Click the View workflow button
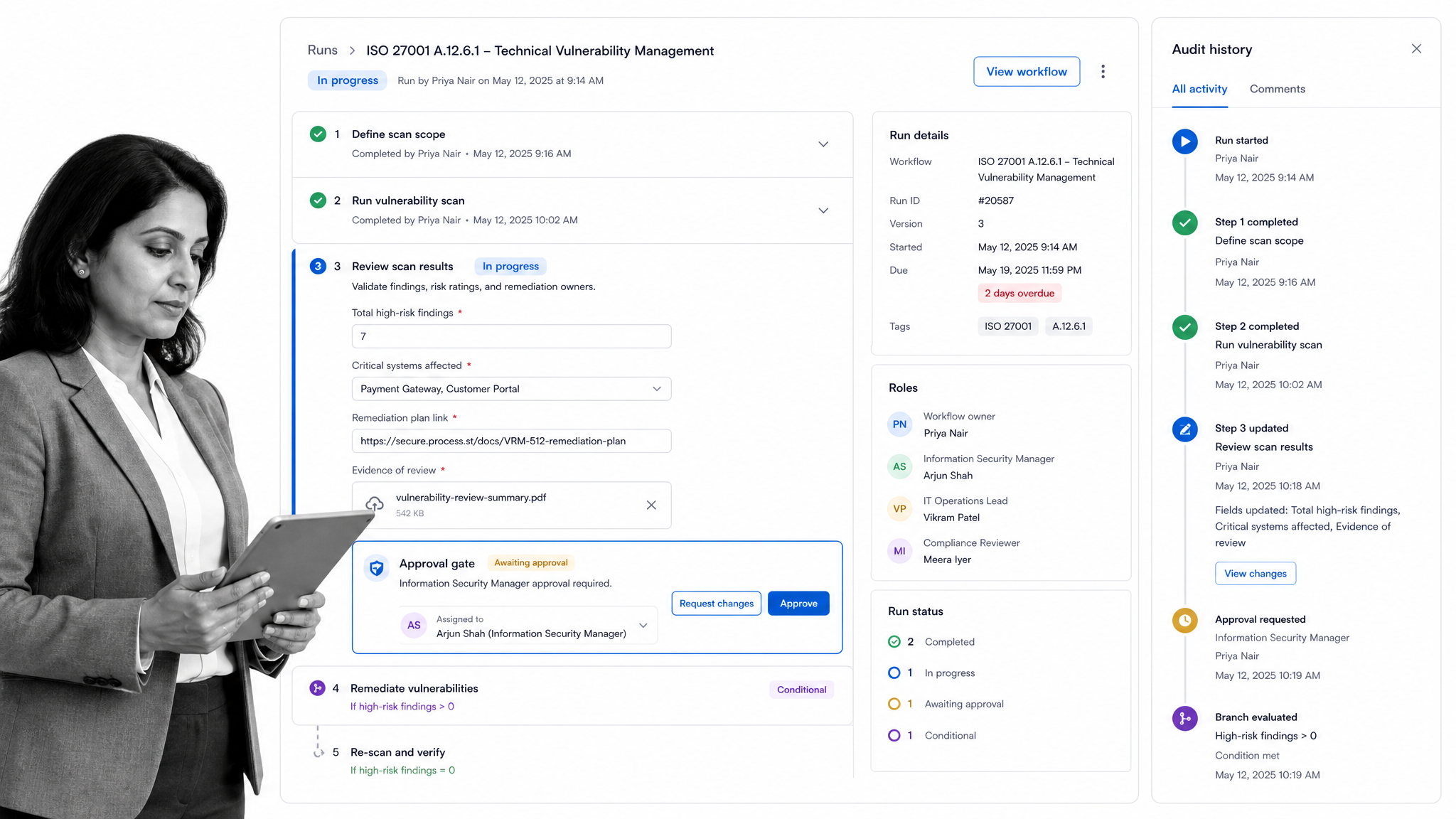 (1026, 72)
